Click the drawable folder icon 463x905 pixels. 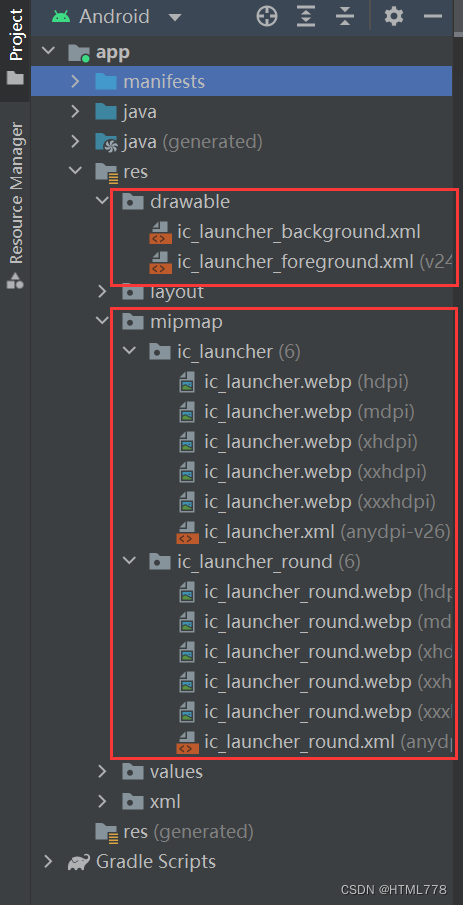(133, 201)
